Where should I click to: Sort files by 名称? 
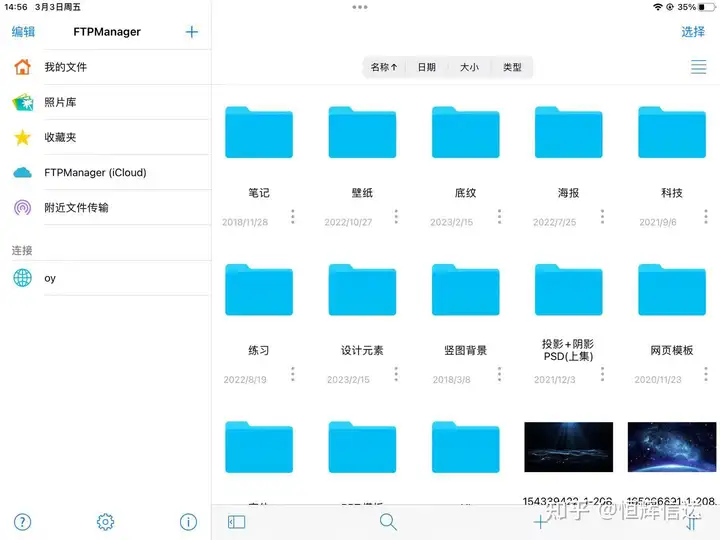pos(384,67)
